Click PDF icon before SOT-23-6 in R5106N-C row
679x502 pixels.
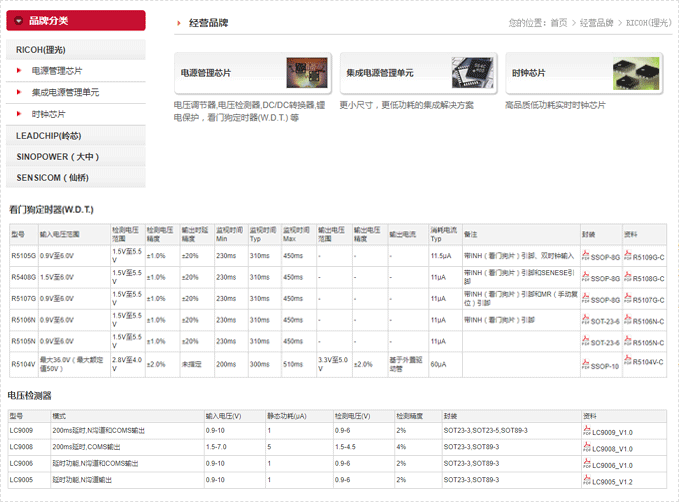586,320
